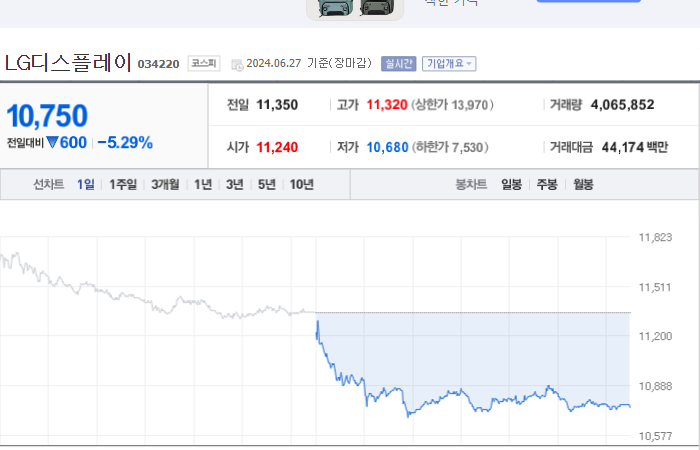Click the 상한가 13,970 text
700x450 pixels.
[x=452, y=105]
